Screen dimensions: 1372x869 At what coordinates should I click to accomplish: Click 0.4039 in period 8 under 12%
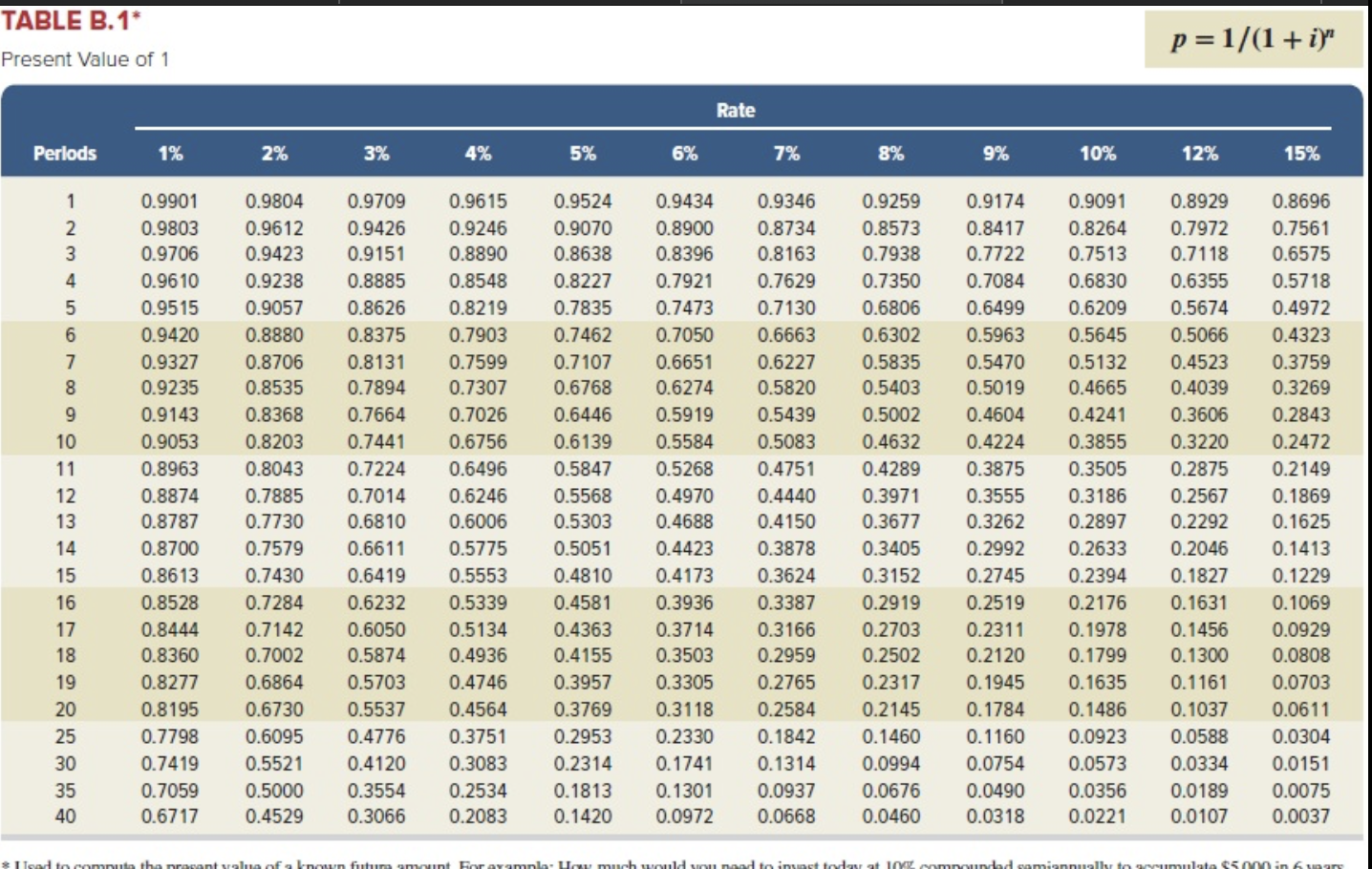pos(1199,388)
